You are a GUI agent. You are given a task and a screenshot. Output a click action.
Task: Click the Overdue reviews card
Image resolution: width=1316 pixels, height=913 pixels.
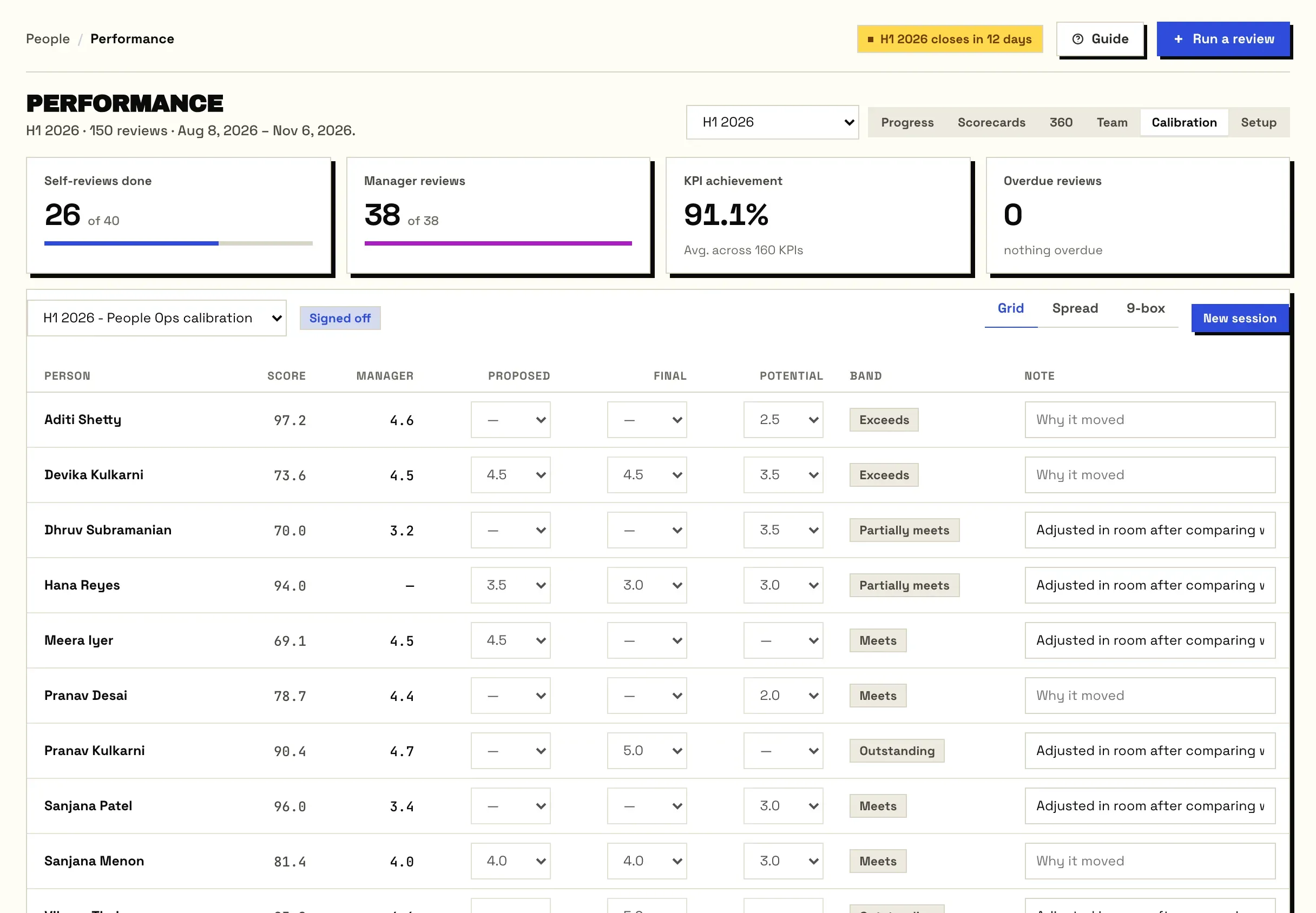[x=1137, y=216]
